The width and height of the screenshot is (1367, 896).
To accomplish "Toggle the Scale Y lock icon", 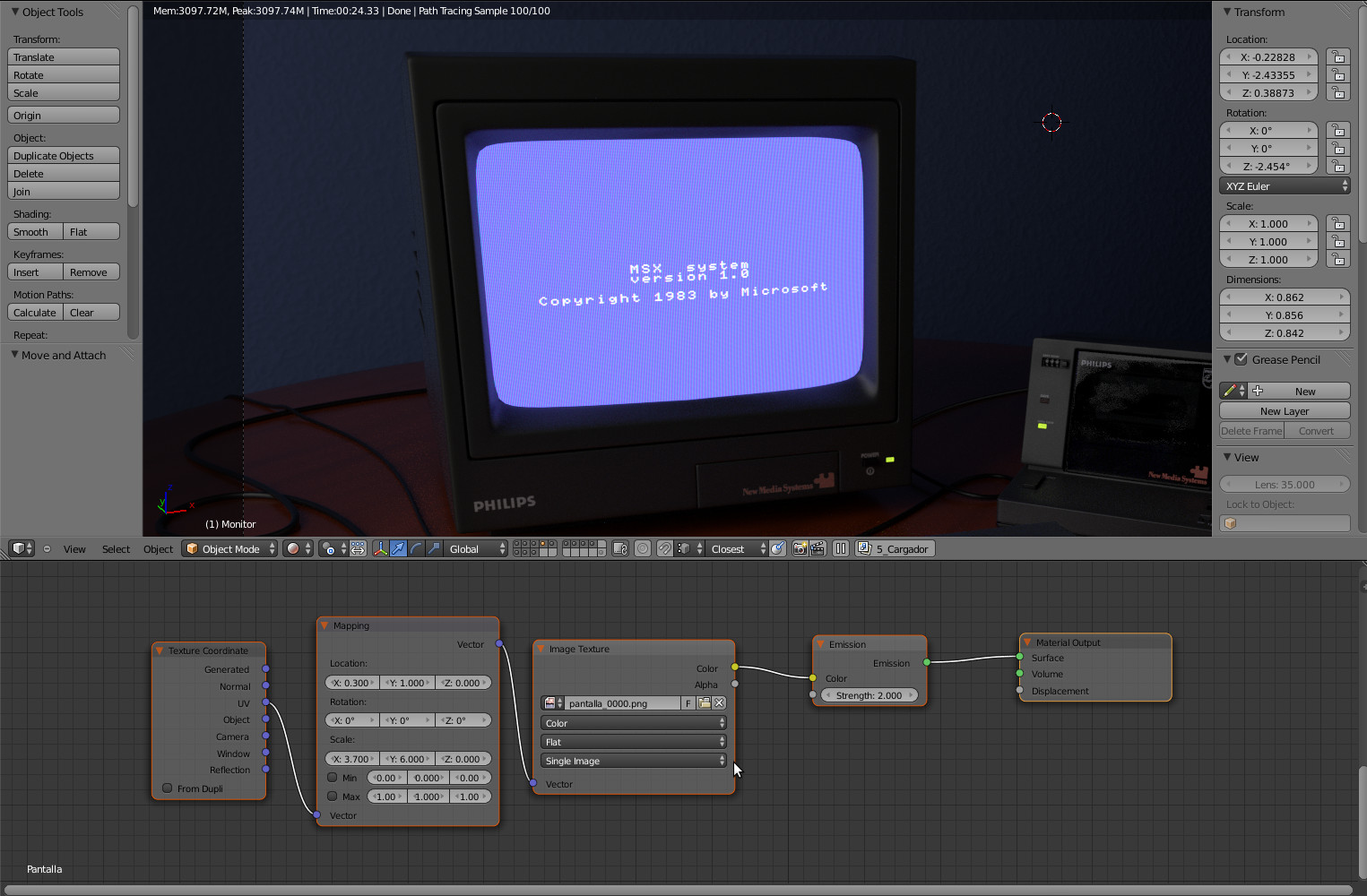I will point(1337,242).
